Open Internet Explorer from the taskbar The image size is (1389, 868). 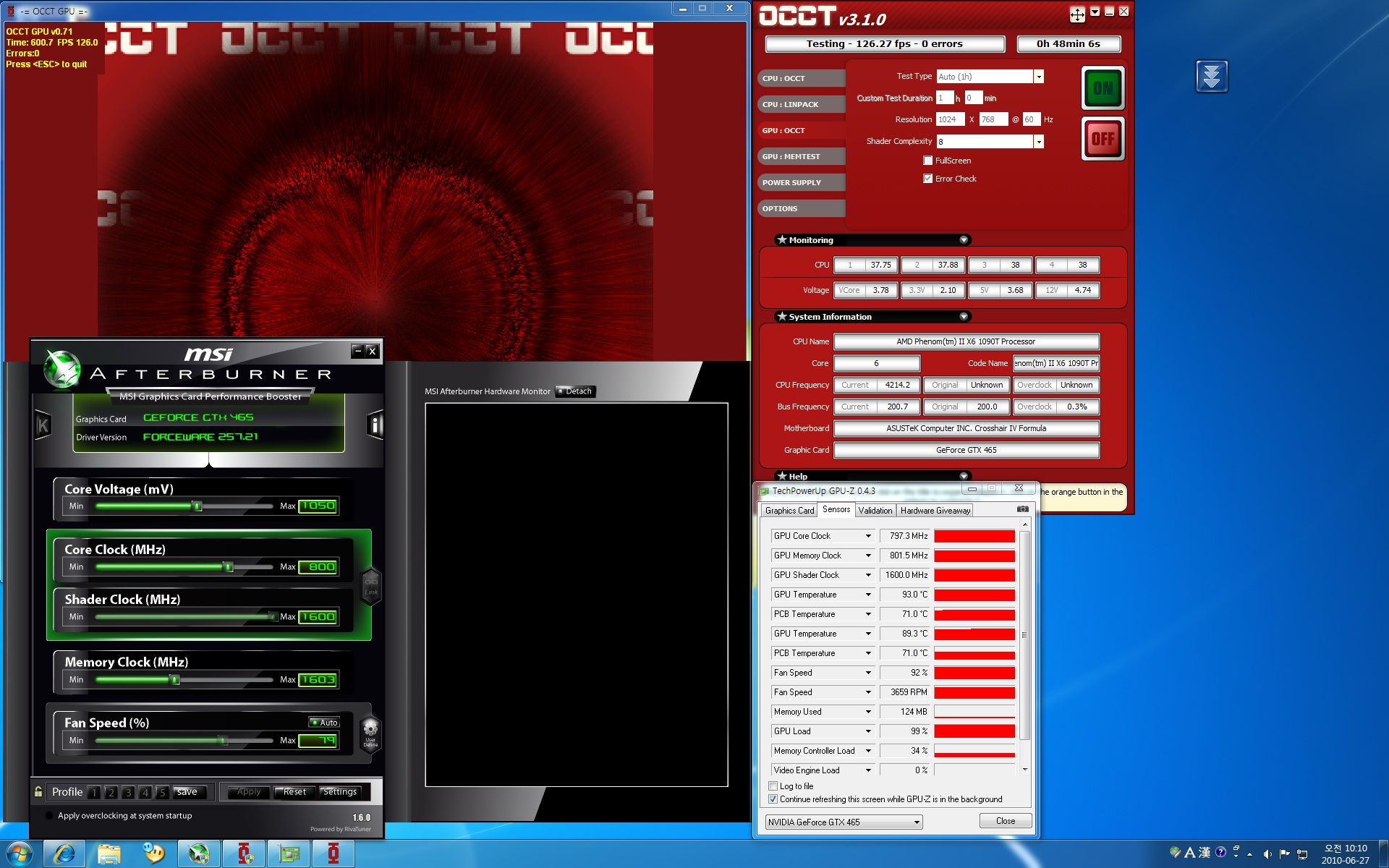(64, 854)
